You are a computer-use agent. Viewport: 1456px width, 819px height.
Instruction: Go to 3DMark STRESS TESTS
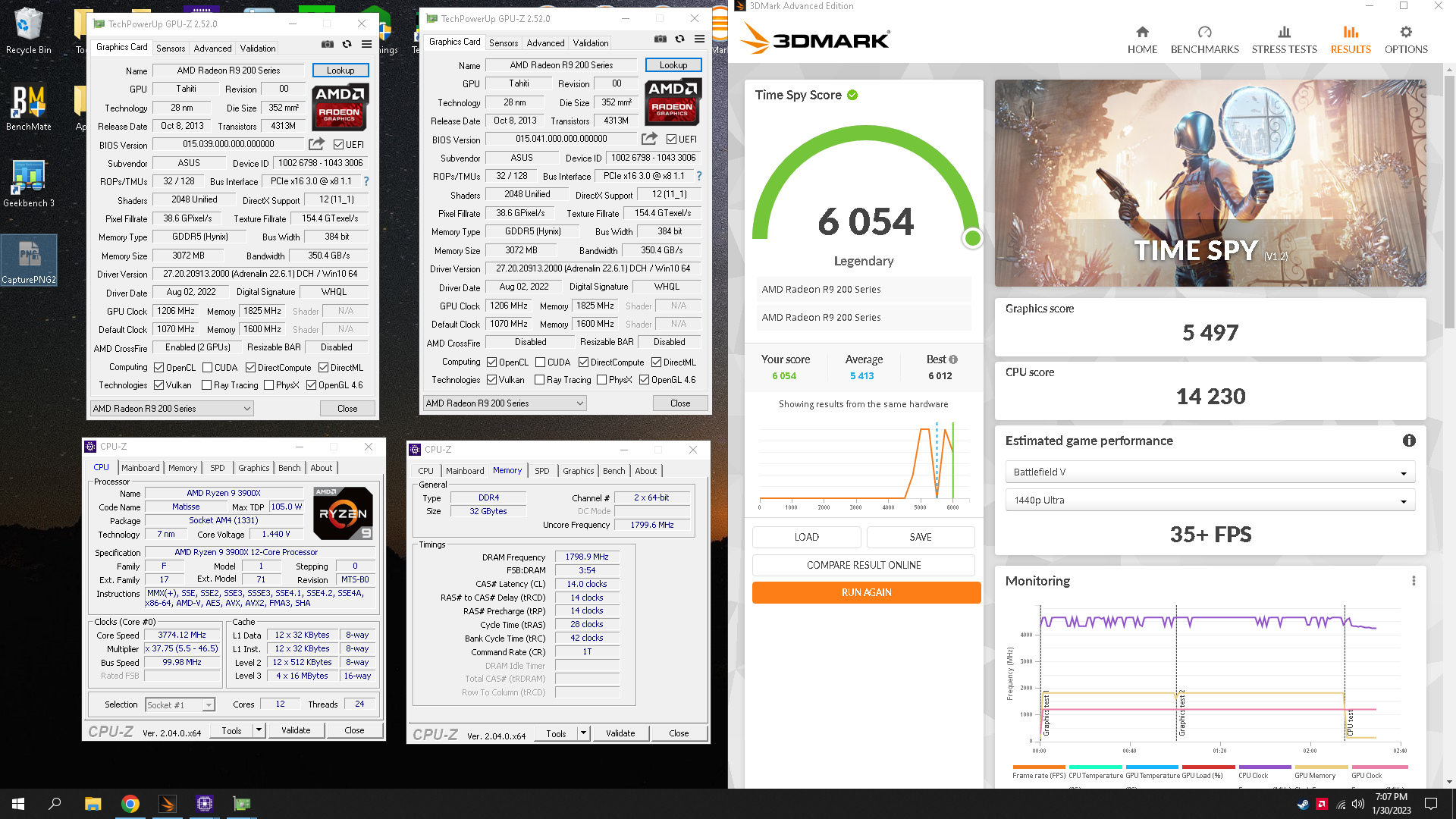click(x=1284, y=40)
